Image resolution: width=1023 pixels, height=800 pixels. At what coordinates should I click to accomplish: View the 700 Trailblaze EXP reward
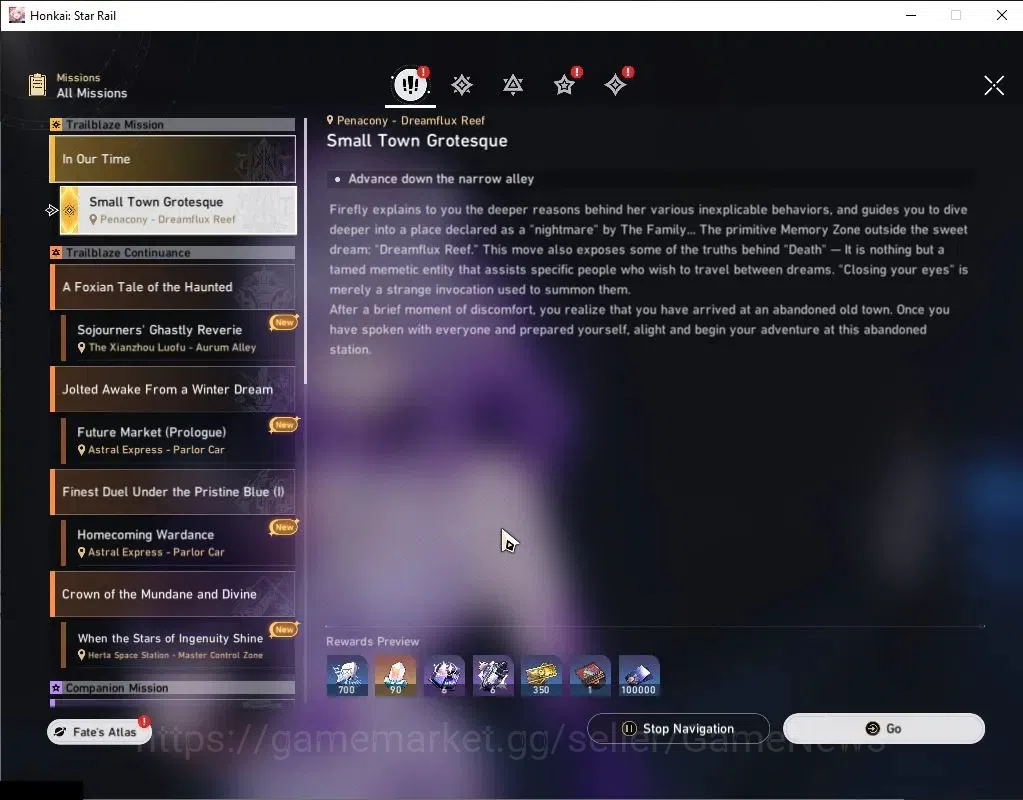[x=346, y=676]
